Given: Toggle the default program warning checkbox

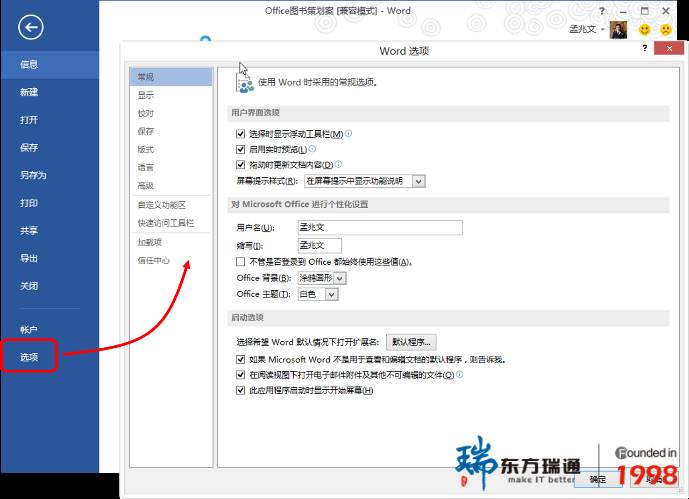Looking at the screenshot, I should point(240,359).
